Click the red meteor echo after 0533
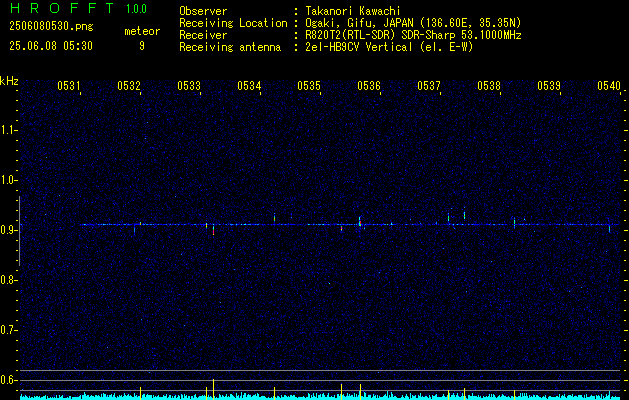The width and height of the screenshot is (629, 400). [213, 230]
